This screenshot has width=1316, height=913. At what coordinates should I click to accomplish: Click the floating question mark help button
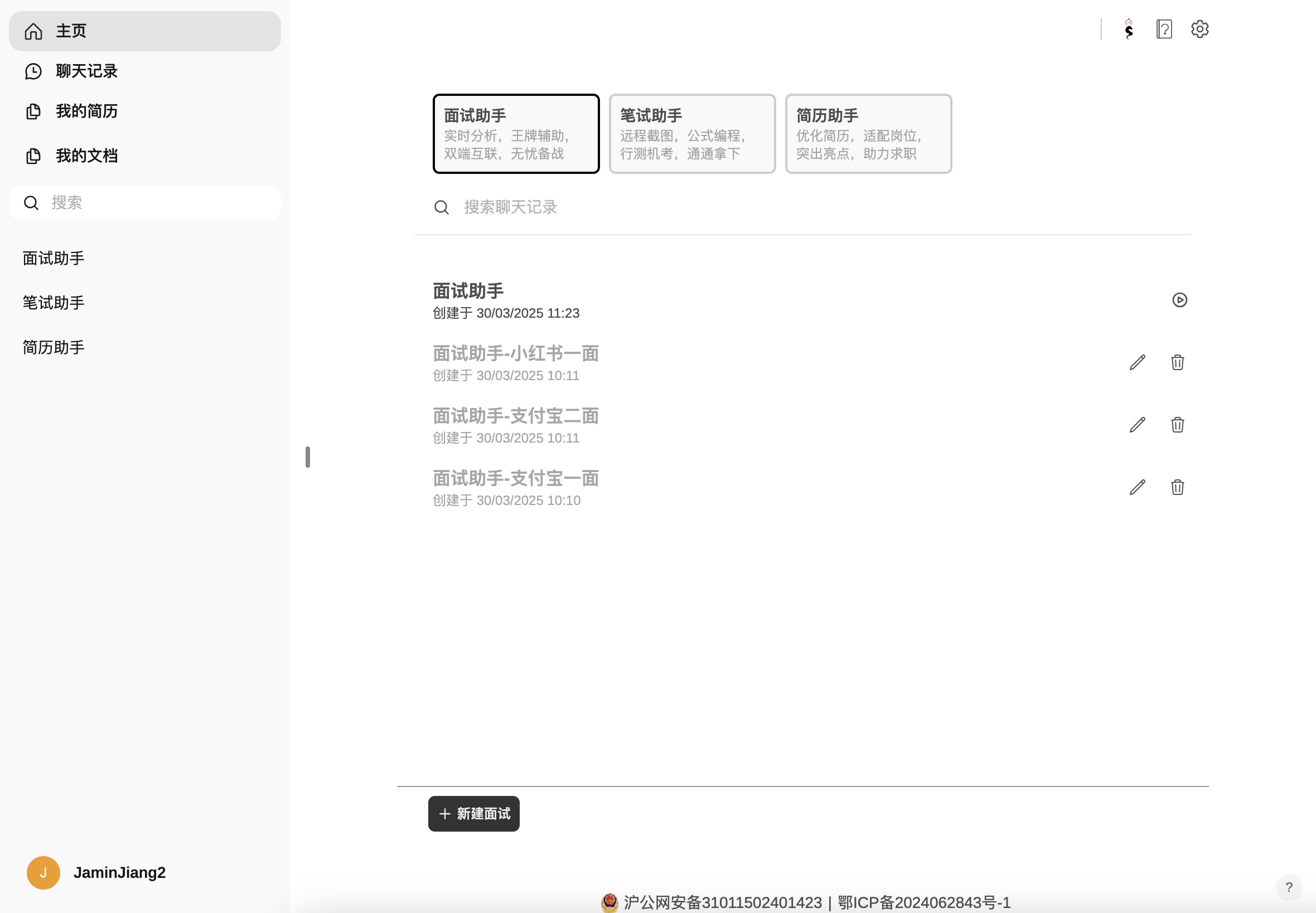click(x=1289, y=887)
